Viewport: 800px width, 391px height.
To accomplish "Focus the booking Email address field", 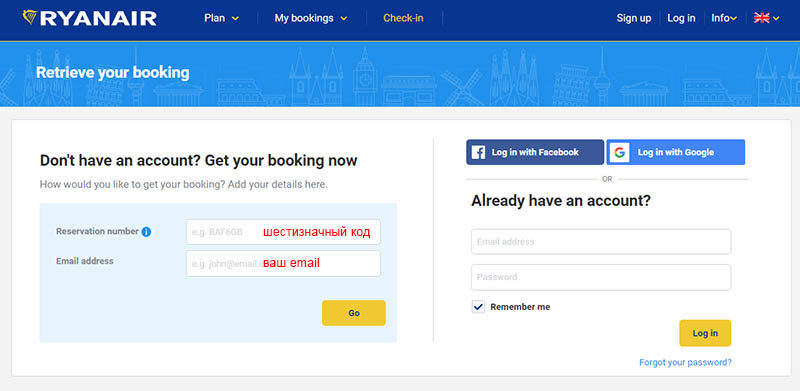I will pyautogui.click(x=283, y=263).
